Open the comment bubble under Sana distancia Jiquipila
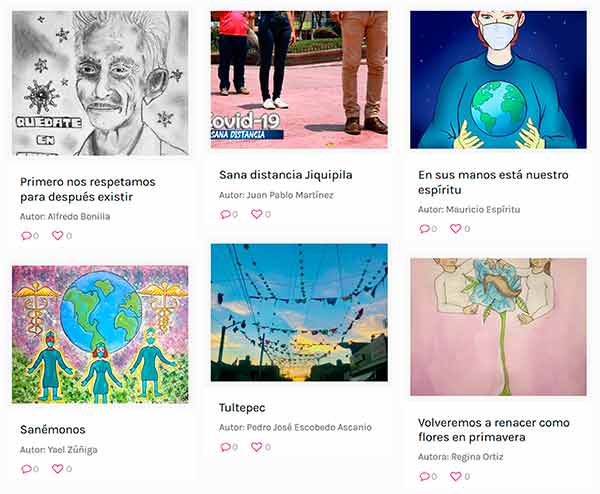This screenshot has width=600, height=494. coord(225,214)
